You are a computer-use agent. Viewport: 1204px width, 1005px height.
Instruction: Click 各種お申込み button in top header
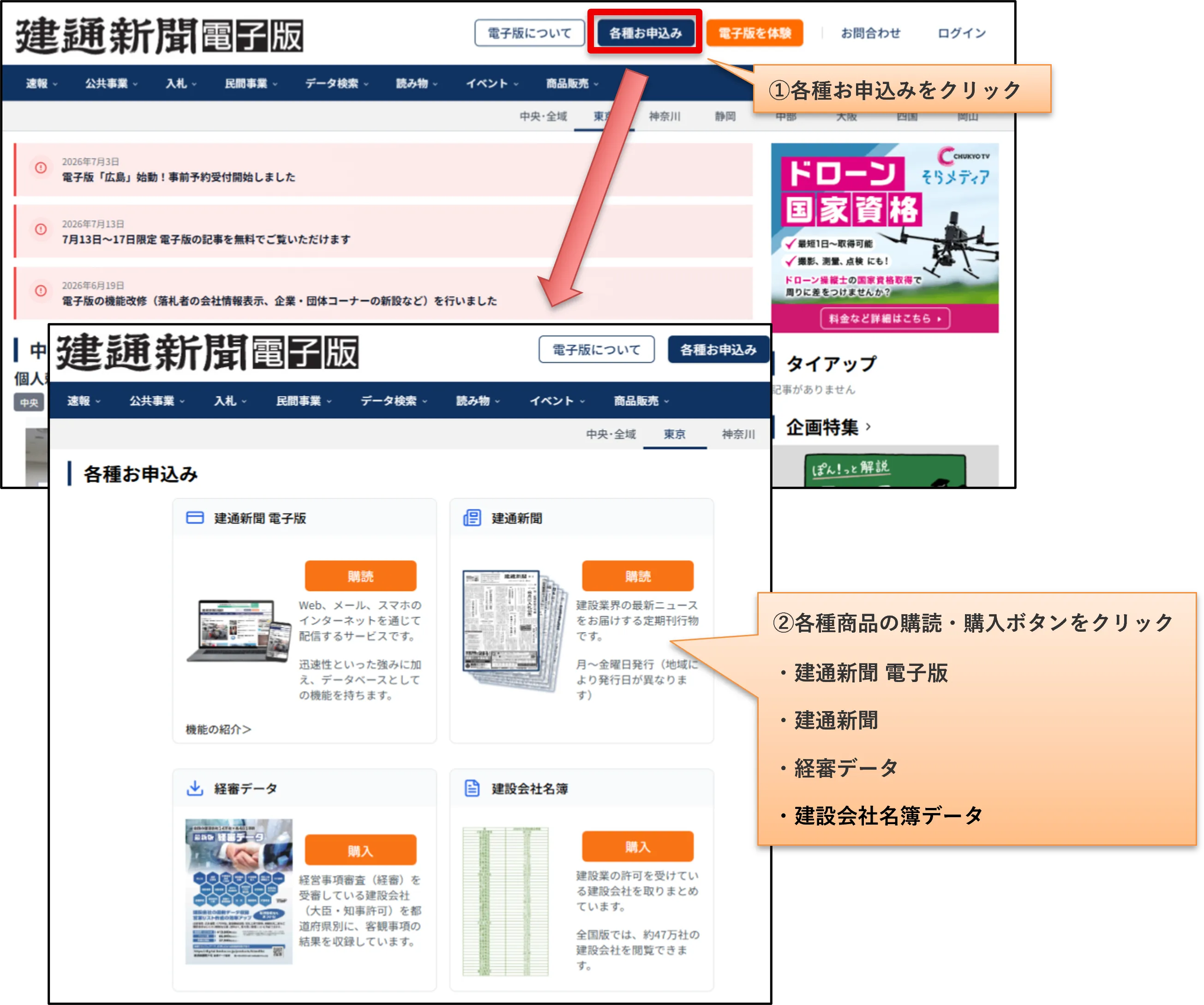[645, 33]
